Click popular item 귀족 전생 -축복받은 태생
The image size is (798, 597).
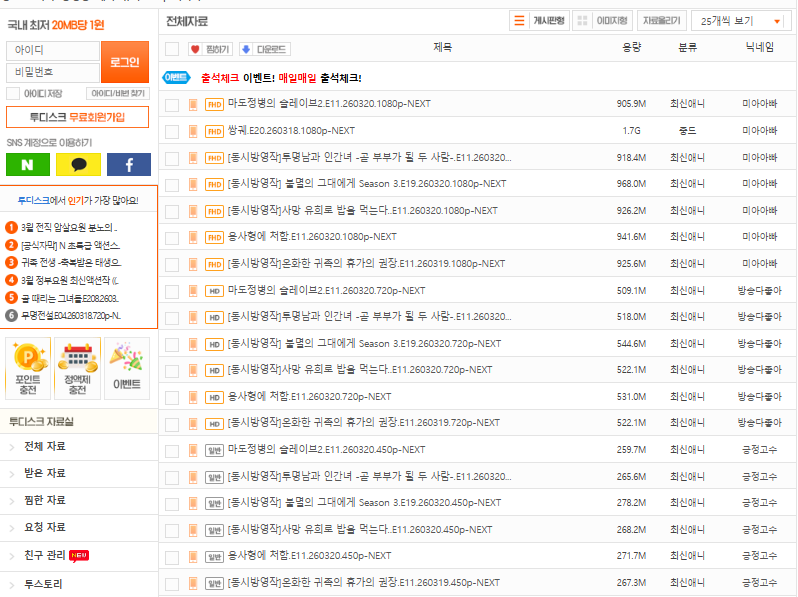71,263
